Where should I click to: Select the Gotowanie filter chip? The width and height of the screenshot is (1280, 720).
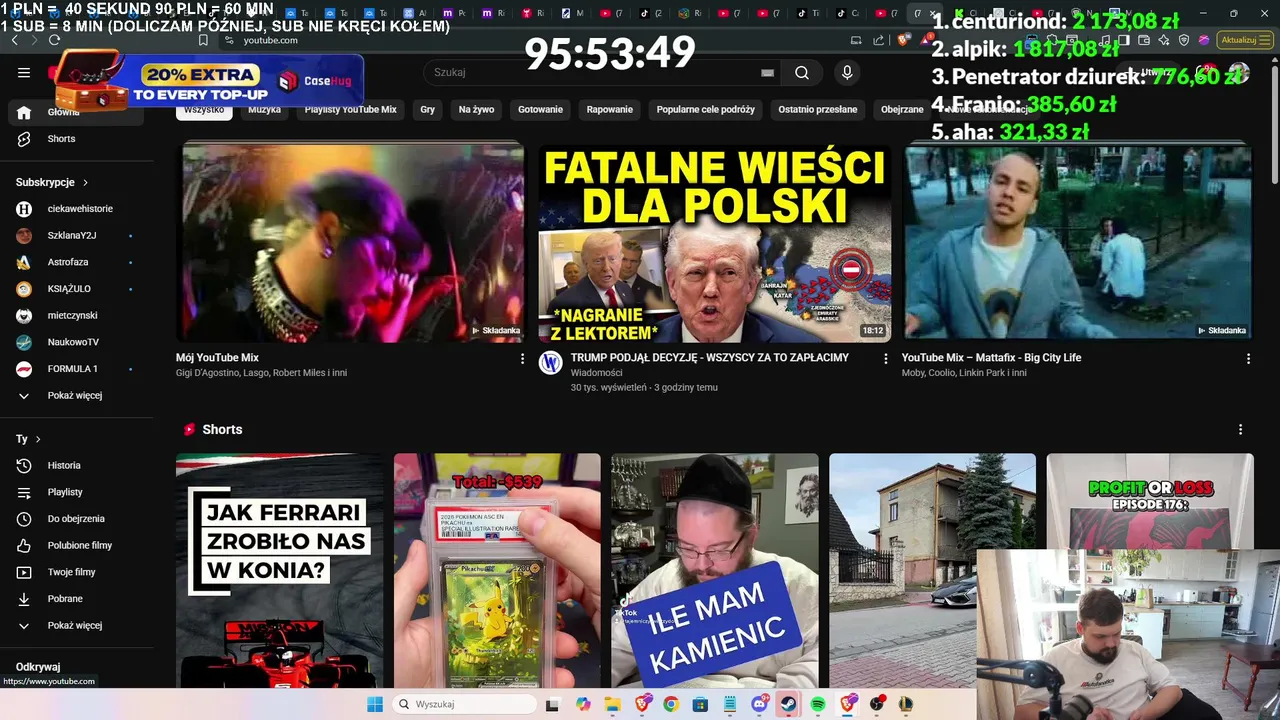pyautogui.click(x=540, y=109)
